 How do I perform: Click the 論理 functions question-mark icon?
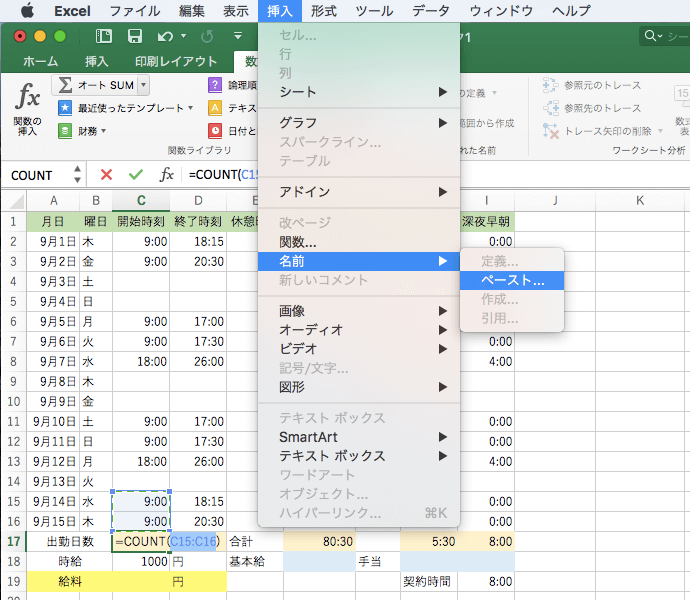[215, 85]
